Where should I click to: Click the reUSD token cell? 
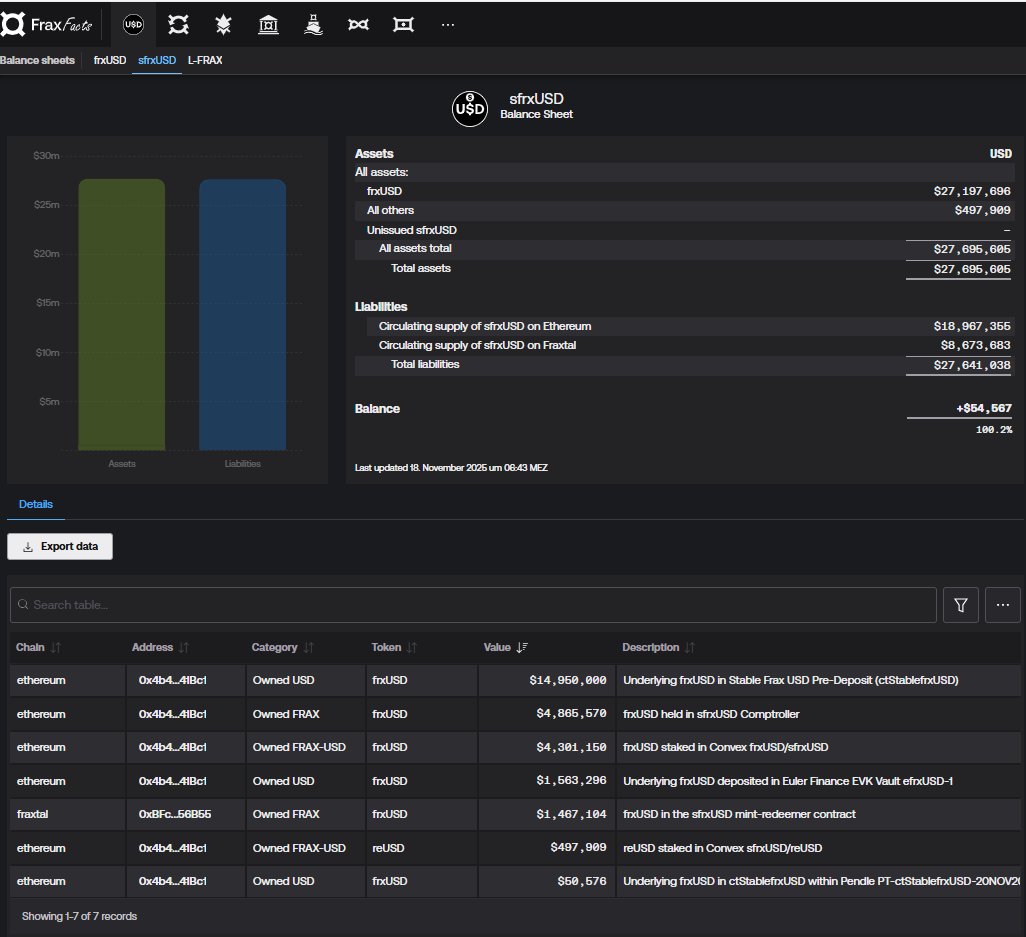[388, 848]
